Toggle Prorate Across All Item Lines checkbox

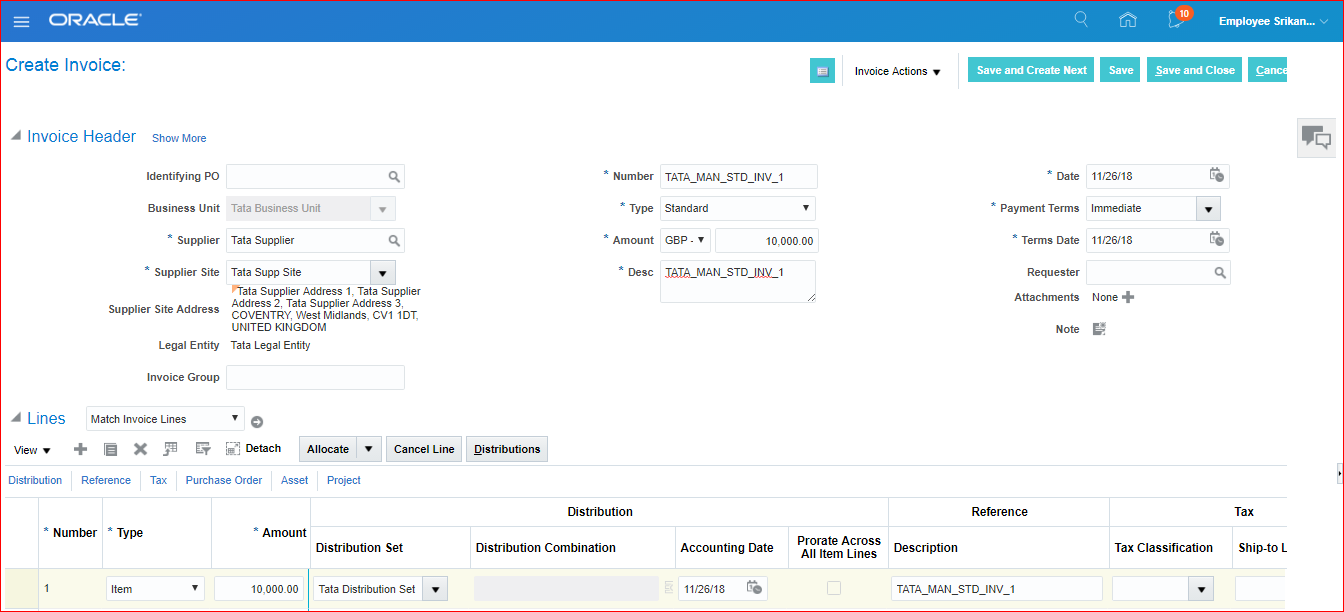(x=833, y=589)
